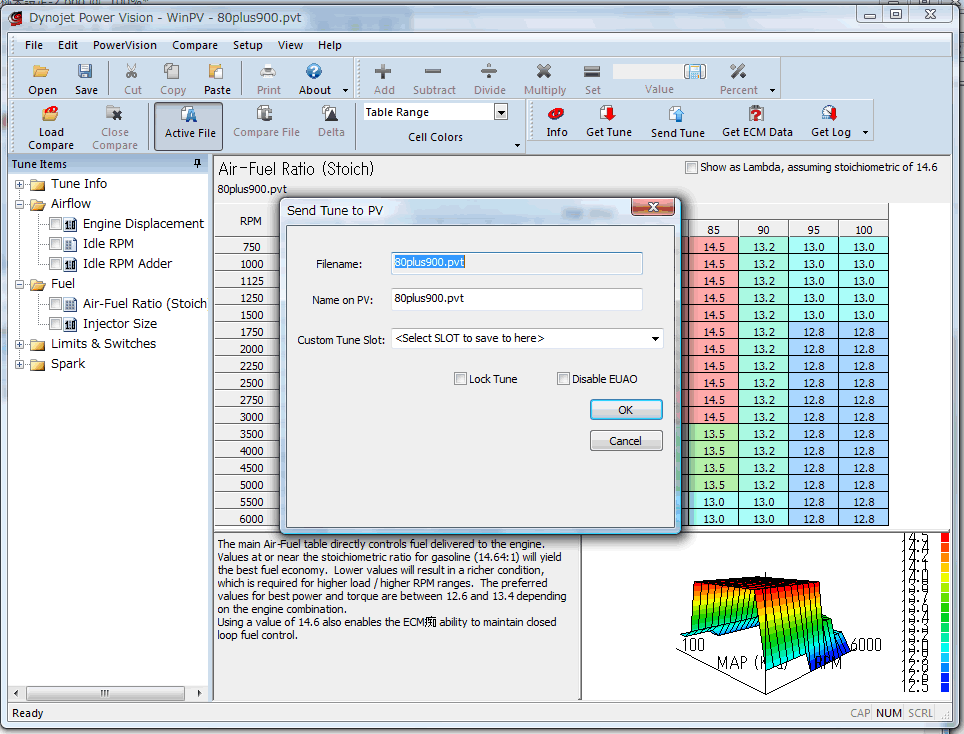Viewport: 964px width, 734px height.
Task: Click the Add plus icon
Action: coord(383,72)
